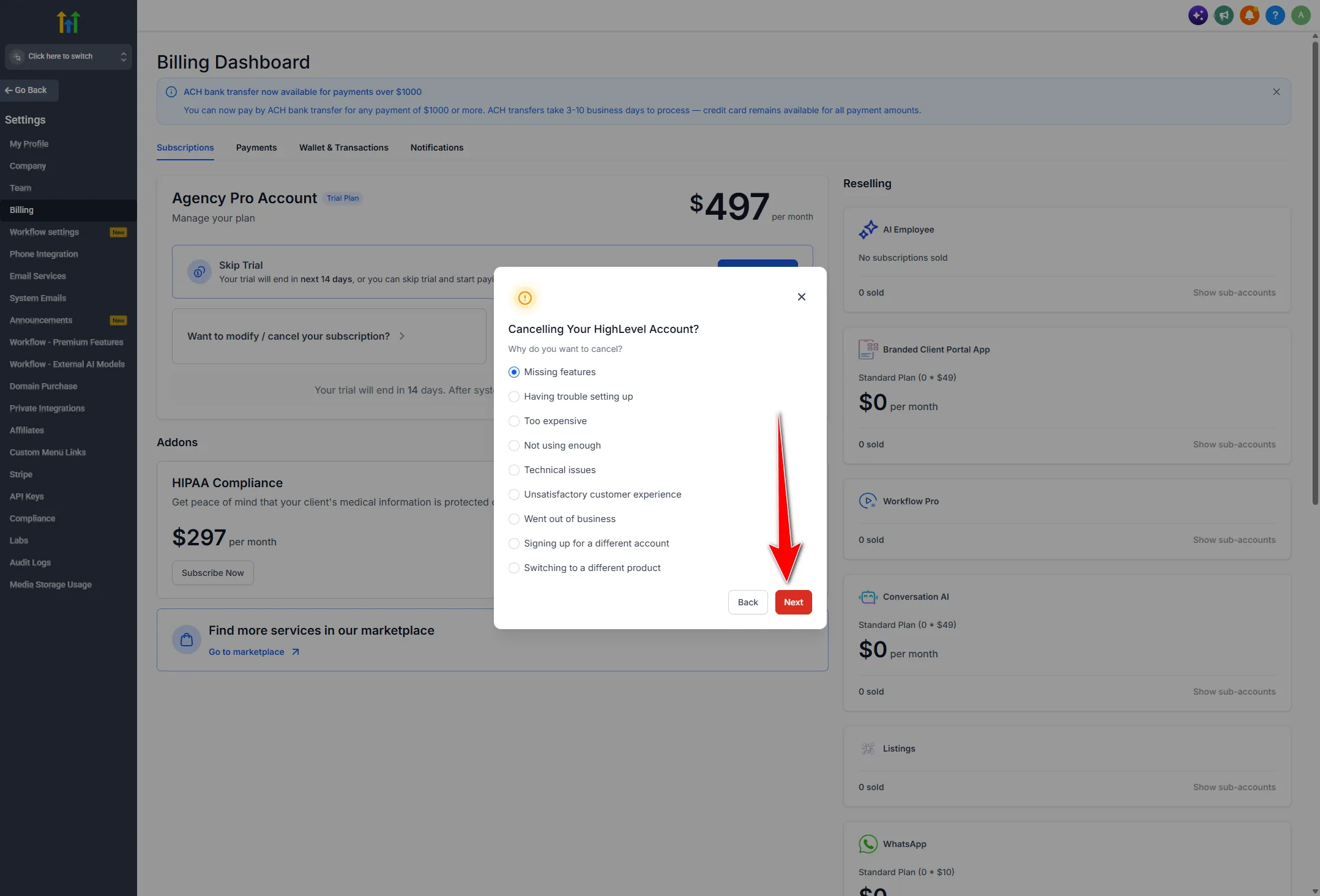The width and height of the screenshot is (1320, 896).
Task: Switch to the Payments tab
Action: (x=256, y=147)
